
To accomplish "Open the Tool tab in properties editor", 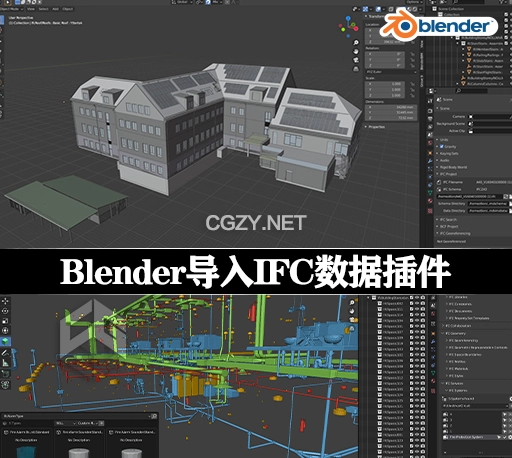I will point(430,100).
